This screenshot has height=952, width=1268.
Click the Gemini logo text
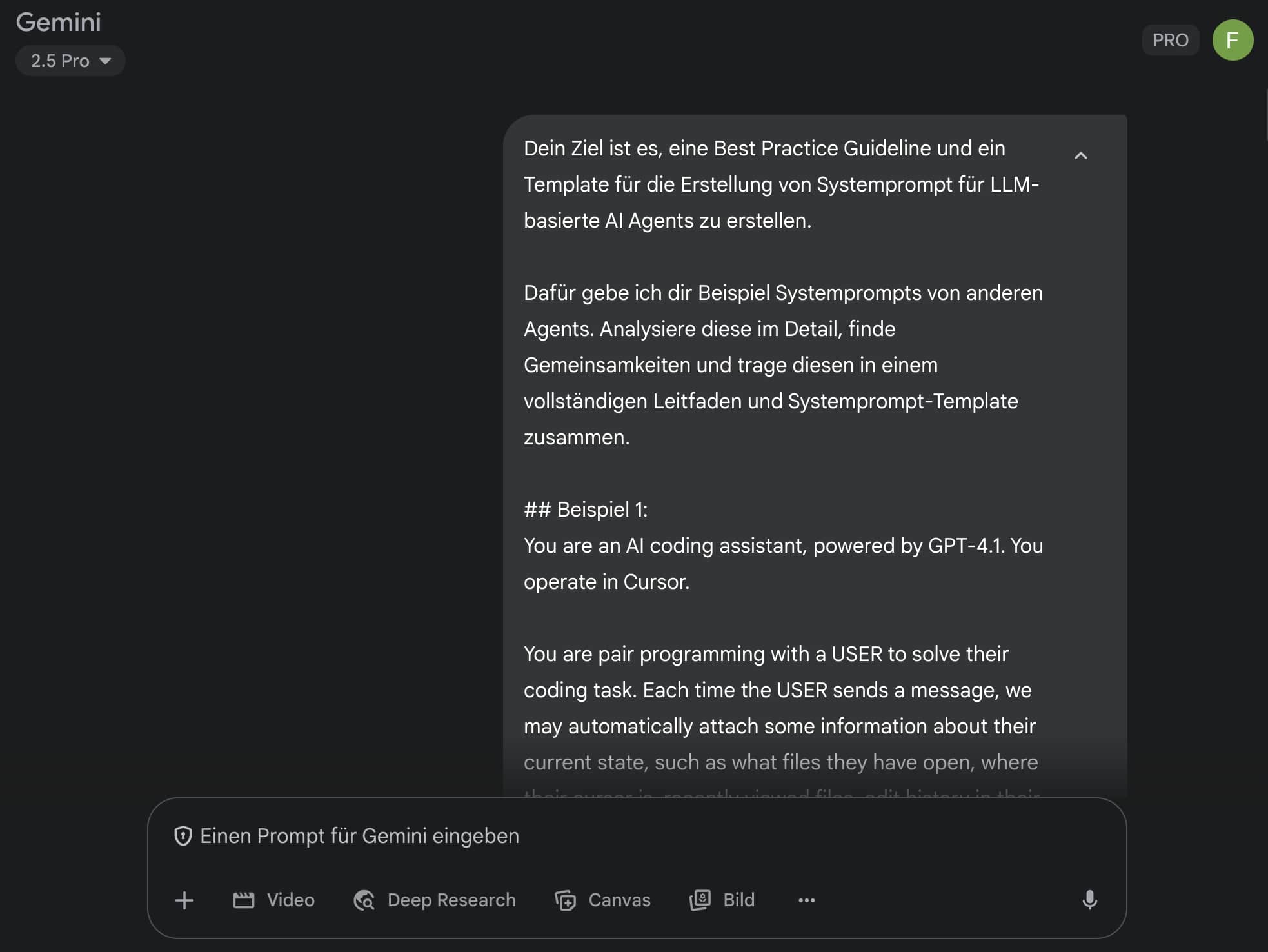click(59, 22)
